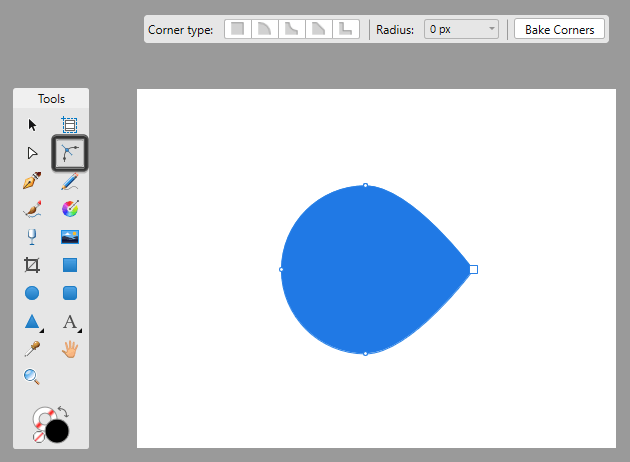Click the bottom node of the blue shape
Image resolution: width=630 pixels, height=462 pixels.
pos(365,354)
